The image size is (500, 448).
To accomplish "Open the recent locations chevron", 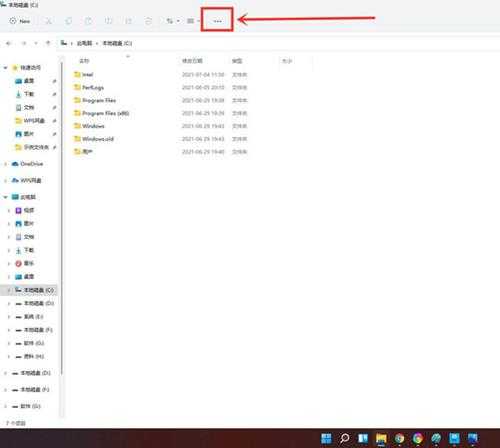I will click(36, 43).
